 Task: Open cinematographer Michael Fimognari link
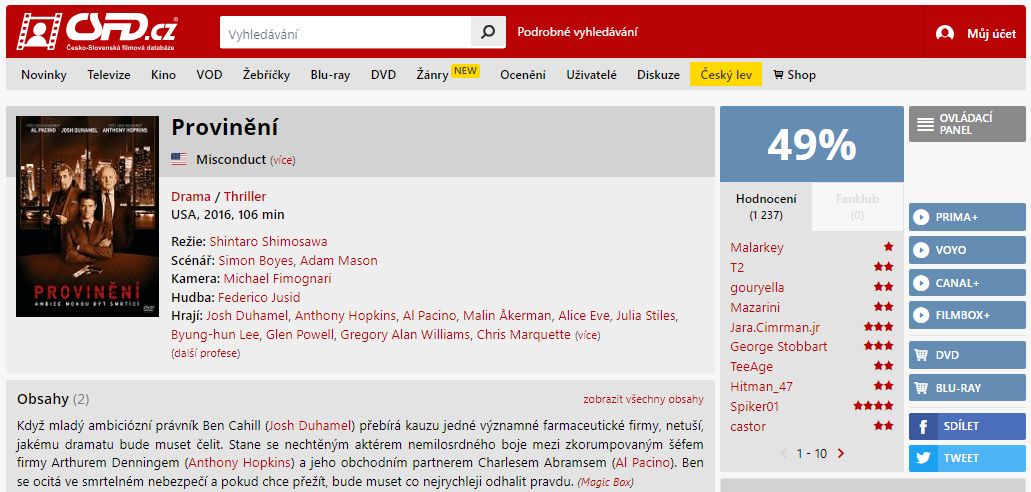[277, 279]
